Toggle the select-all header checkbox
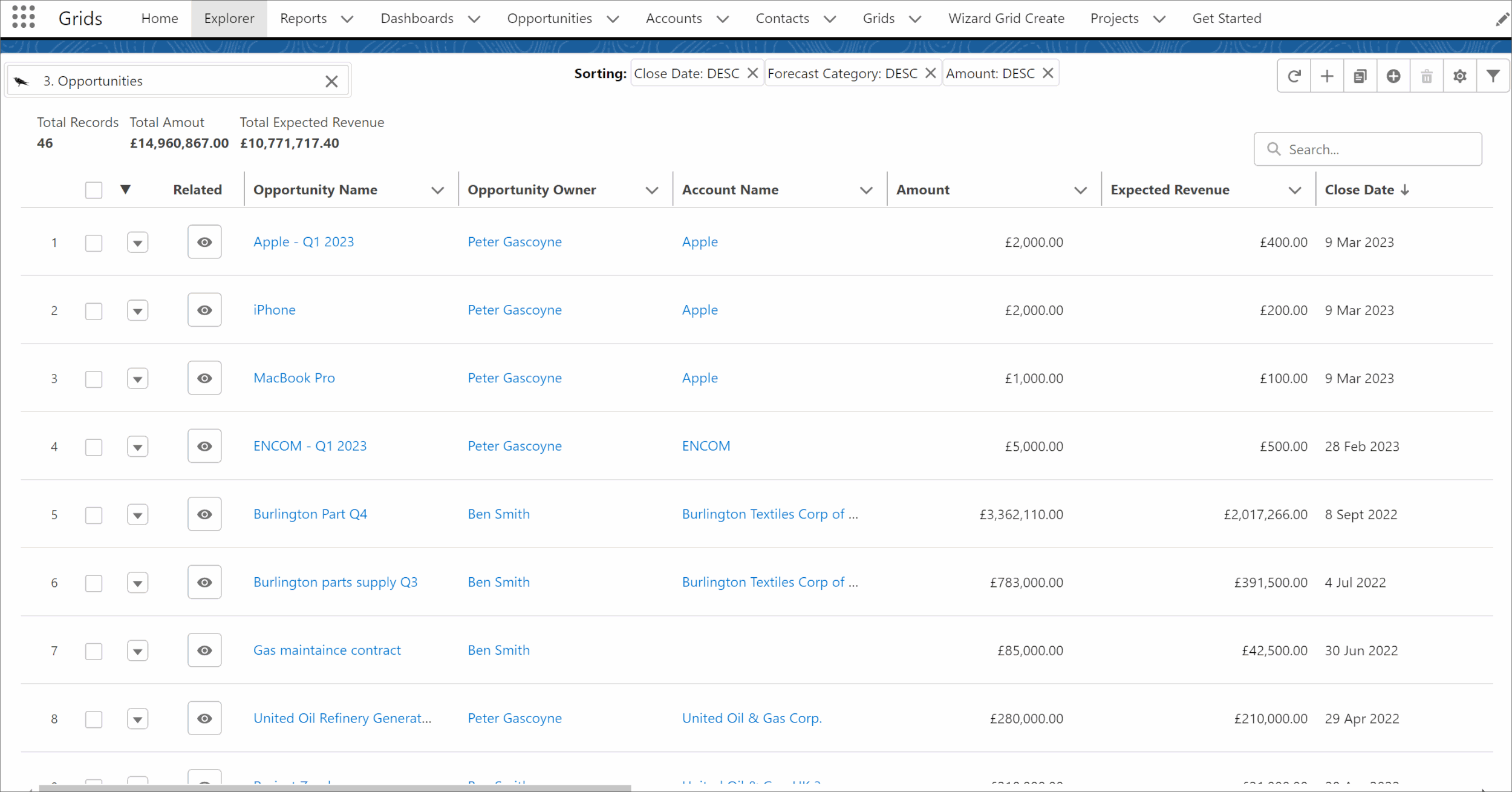1512x792 pixels. (94, 190)
